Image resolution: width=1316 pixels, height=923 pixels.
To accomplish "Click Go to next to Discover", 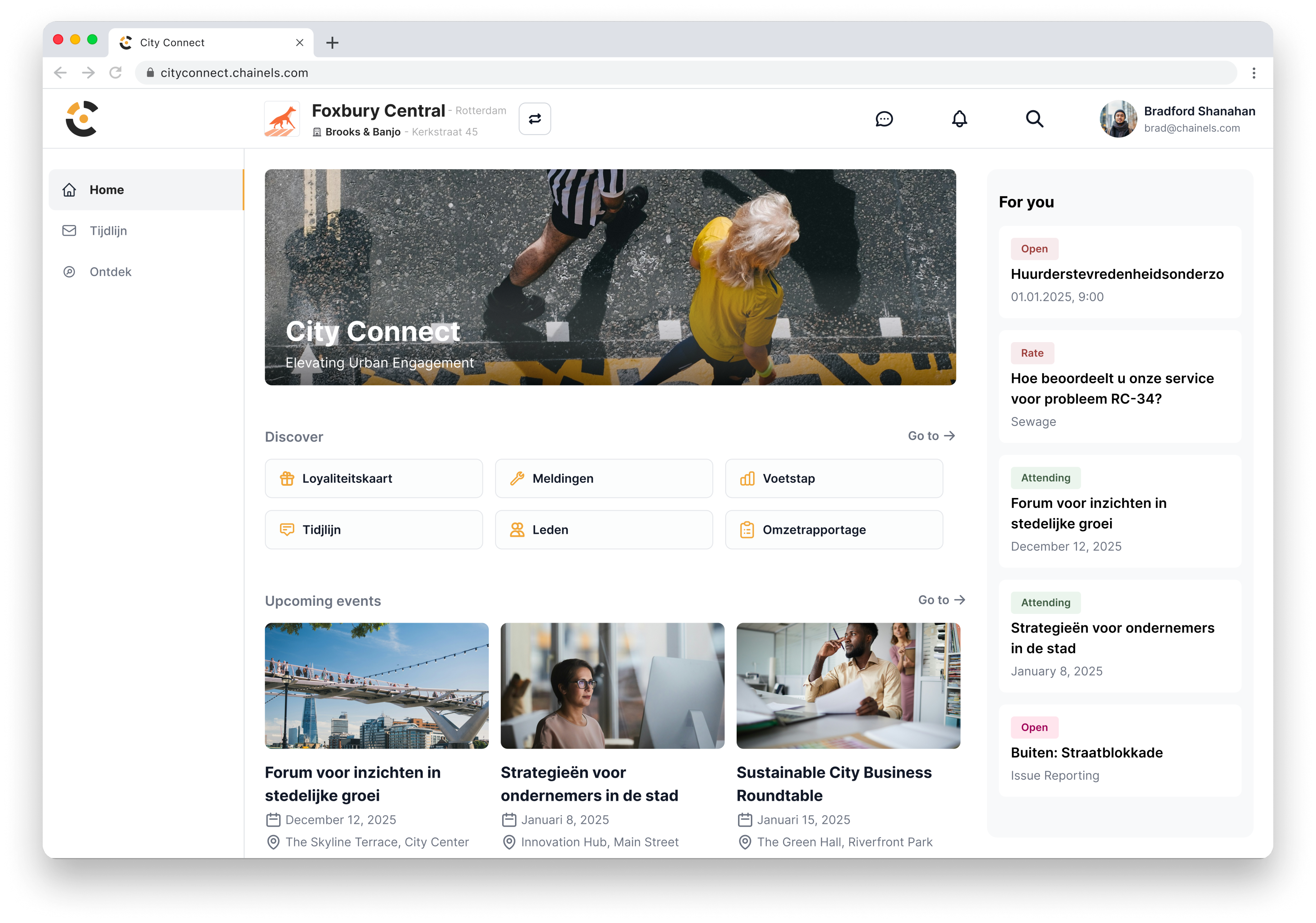I will (x=931, y=436).
